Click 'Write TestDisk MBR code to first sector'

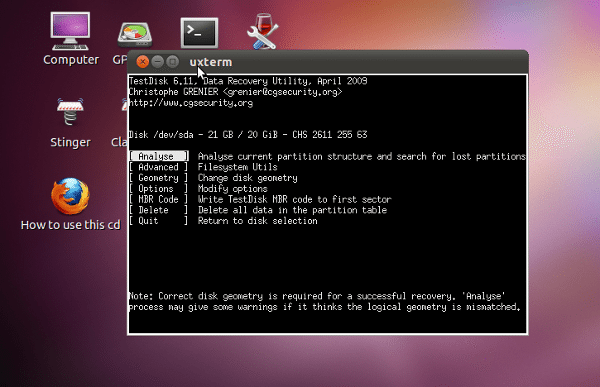click(295, 199)
